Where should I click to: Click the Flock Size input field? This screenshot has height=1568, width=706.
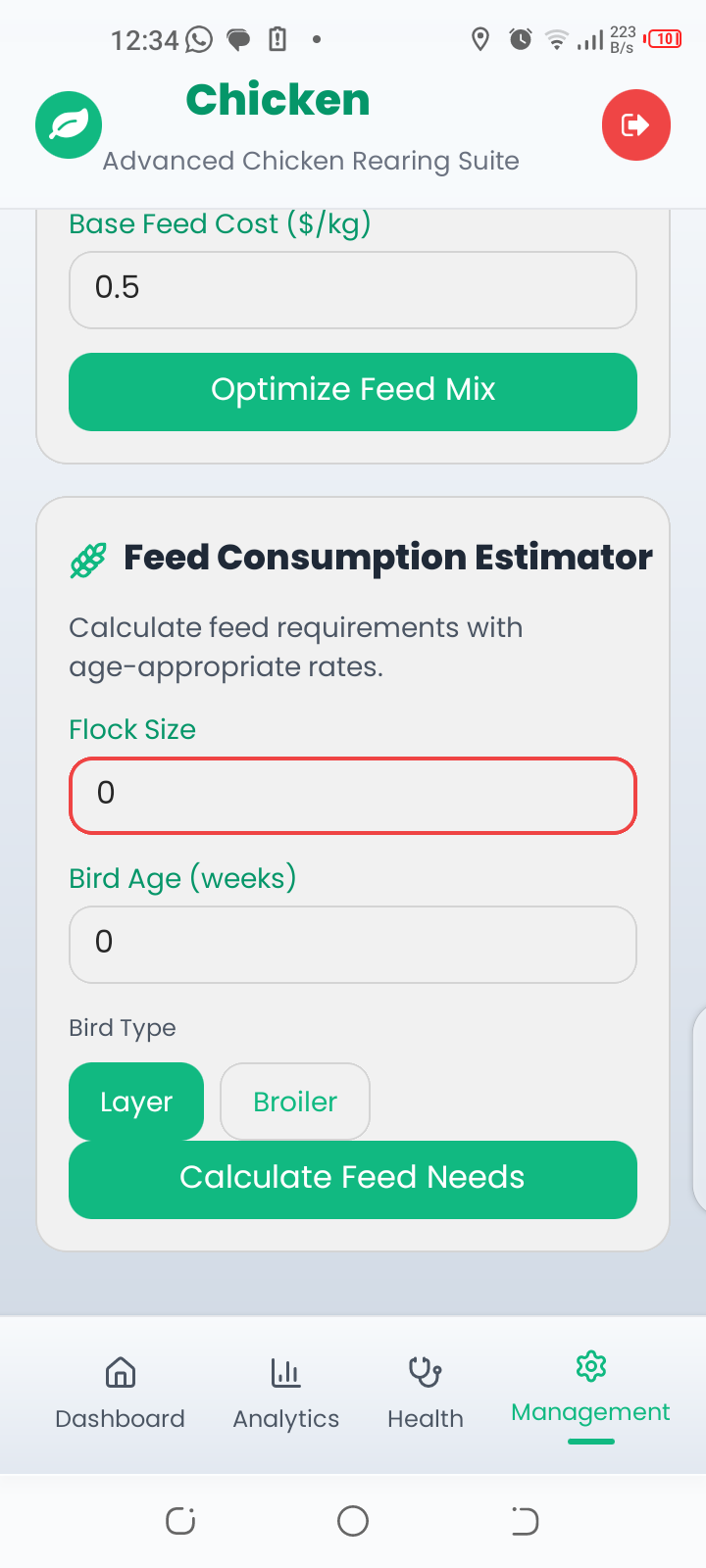tap(353, 796)
